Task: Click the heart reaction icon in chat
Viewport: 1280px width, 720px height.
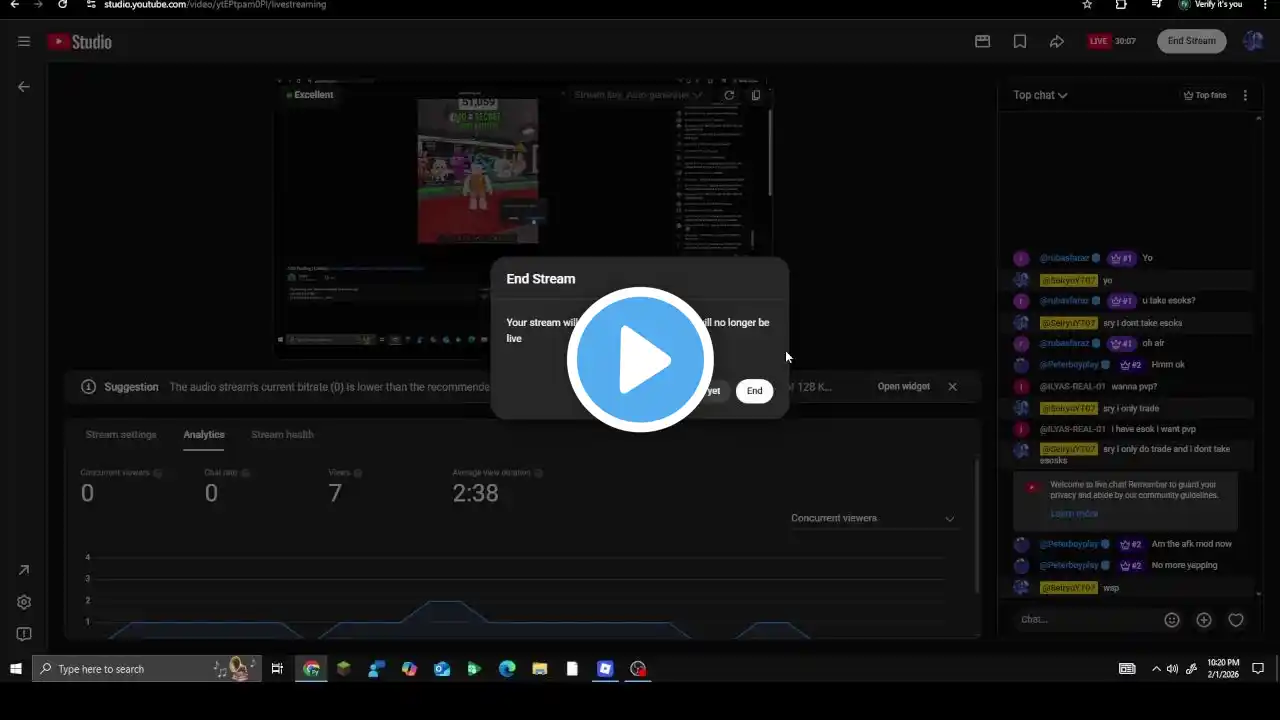Action: point(1236,620)
